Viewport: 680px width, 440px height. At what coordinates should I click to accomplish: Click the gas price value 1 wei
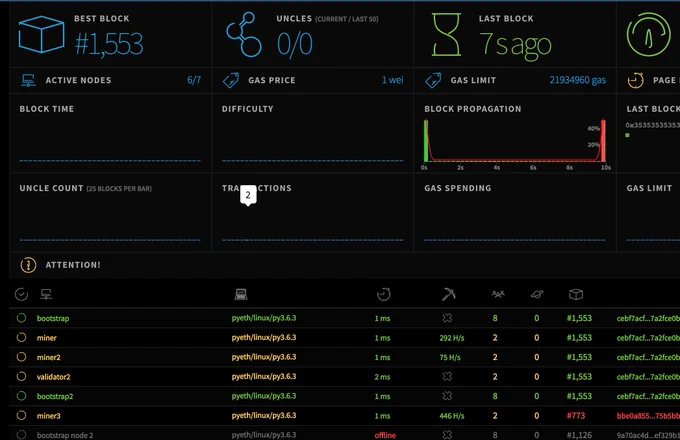392,80
